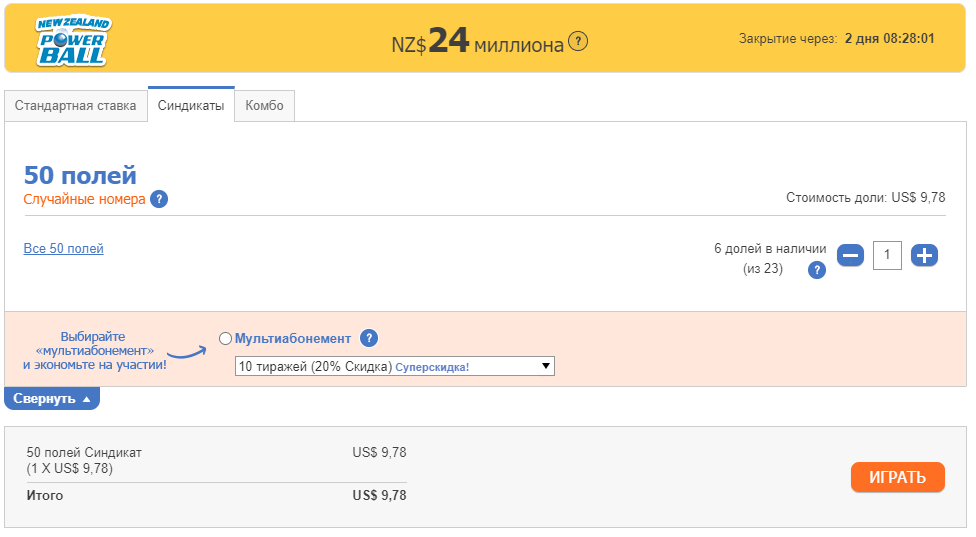Open the Все 50 полей link
The image size is (976, 537).
tap(63, 248)
